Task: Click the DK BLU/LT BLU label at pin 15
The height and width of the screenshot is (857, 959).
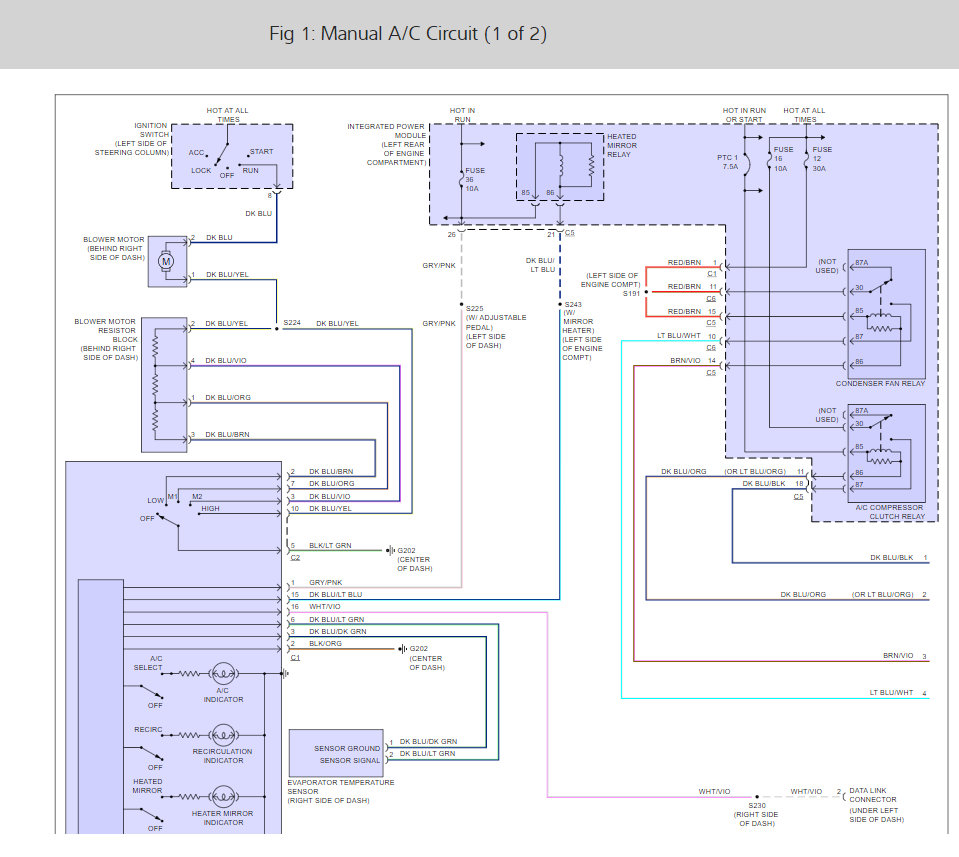Action: click(335, 595)
